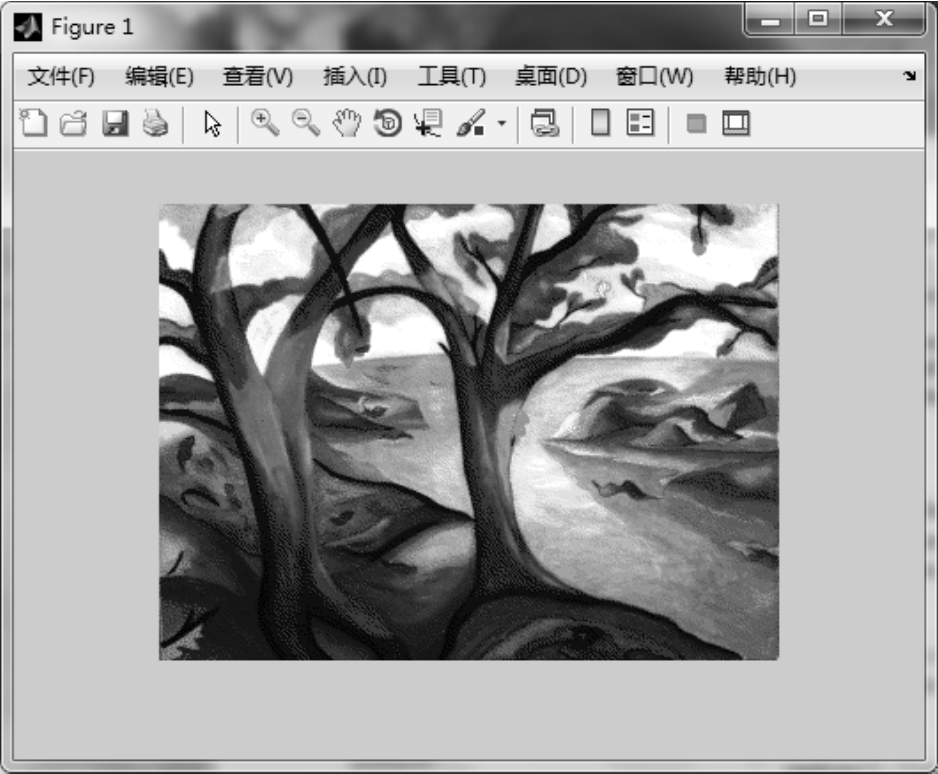Open the 工具(T) menu

(451, 77)
